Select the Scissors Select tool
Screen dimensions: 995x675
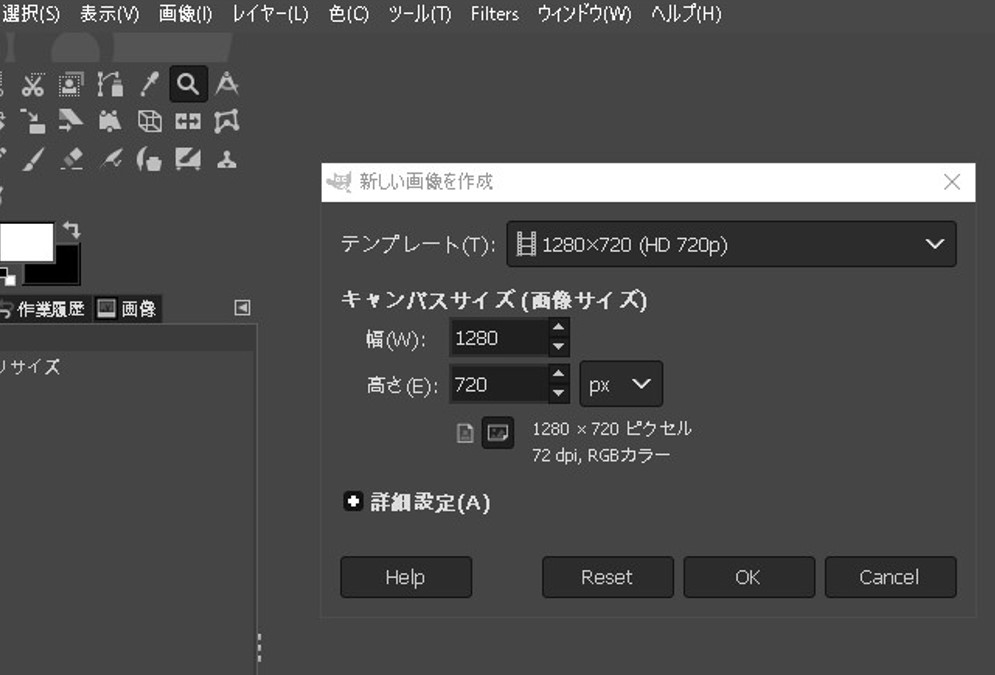[x=33, y=84]
